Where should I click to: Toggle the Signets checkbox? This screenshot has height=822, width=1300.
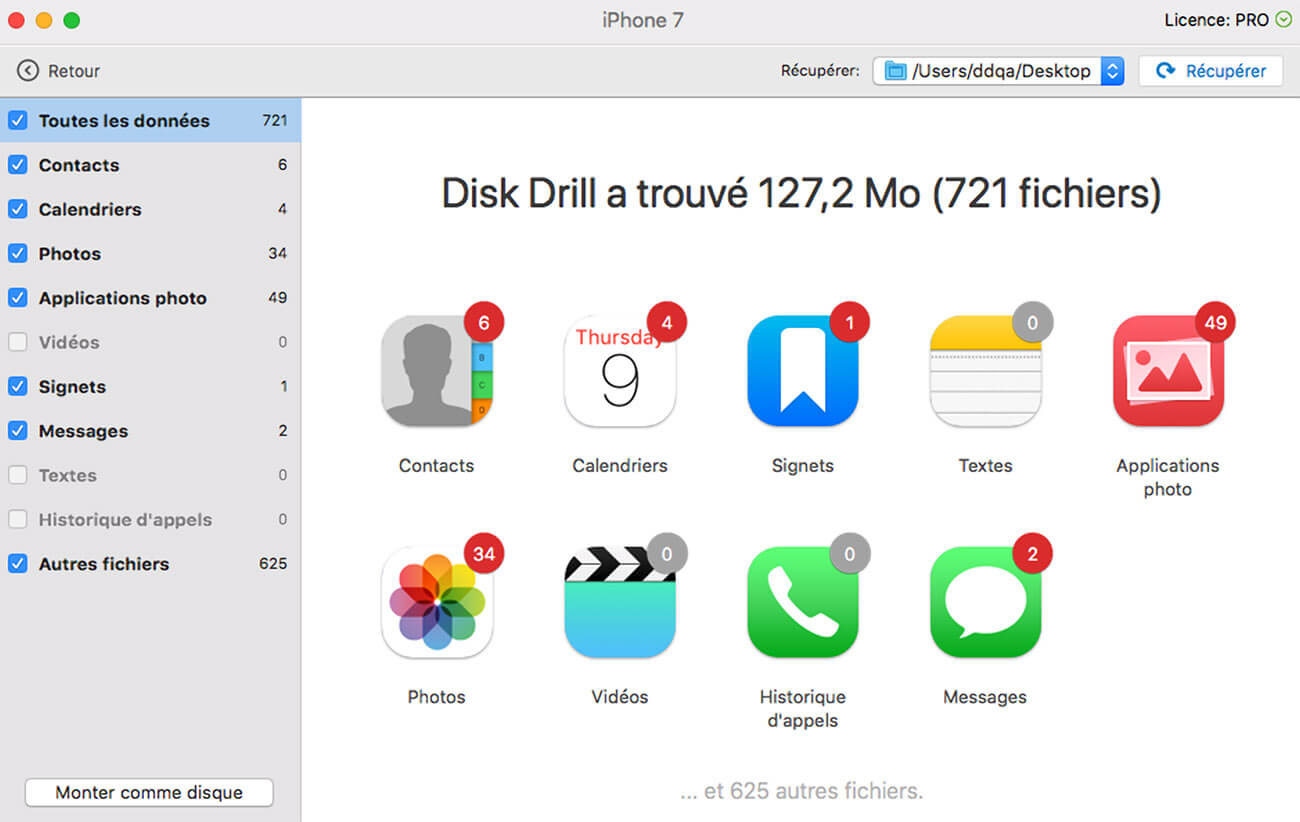(17, 386)
